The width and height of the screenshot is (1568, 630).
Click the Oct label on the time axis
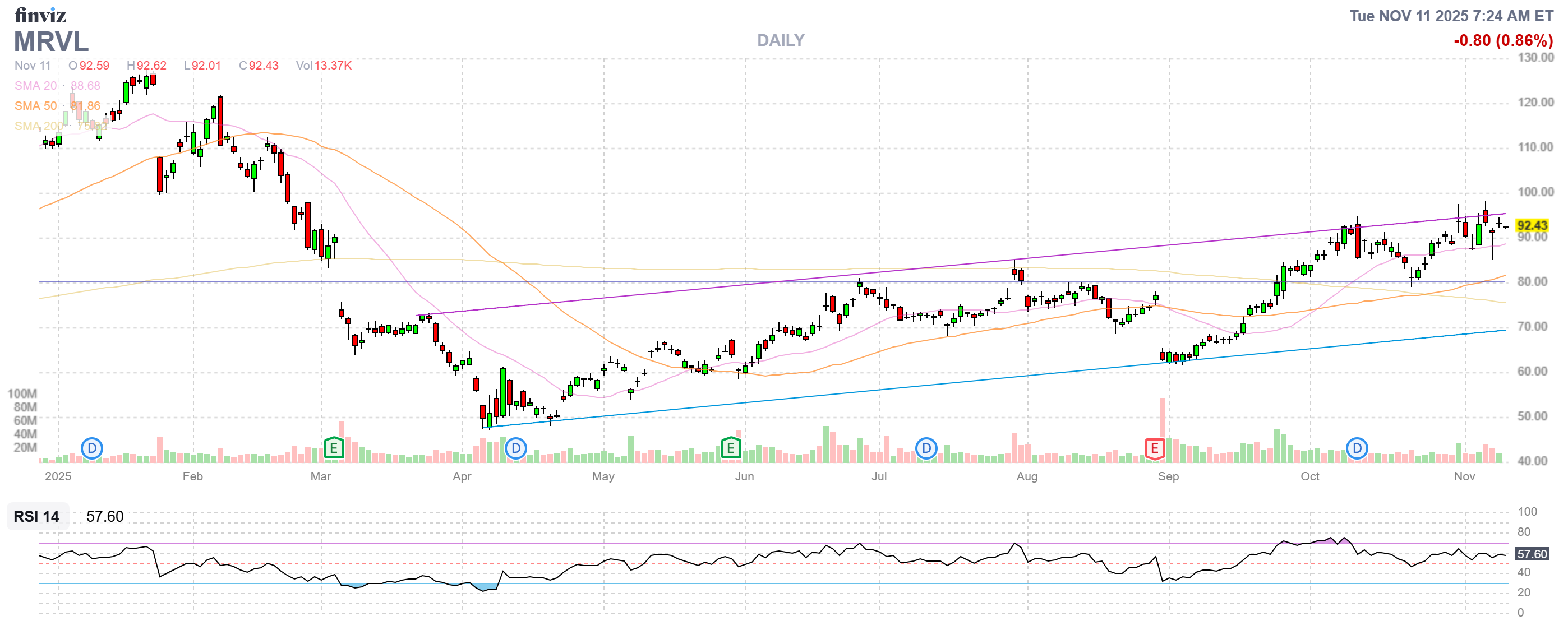coord(1310,476)
